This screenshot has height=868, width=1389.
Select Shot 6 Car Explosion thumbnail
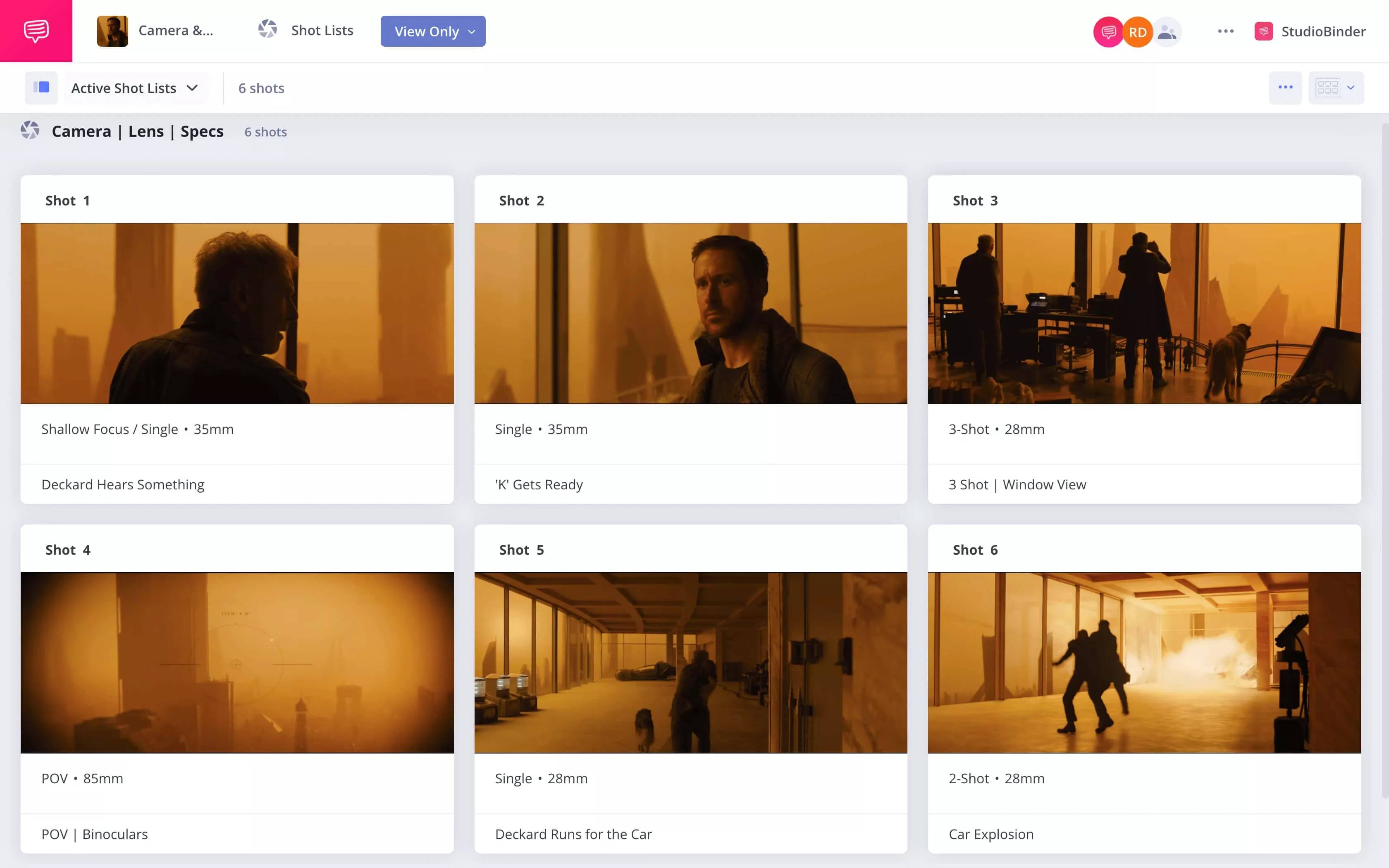pyautogui.click(x=1144, y=663)
